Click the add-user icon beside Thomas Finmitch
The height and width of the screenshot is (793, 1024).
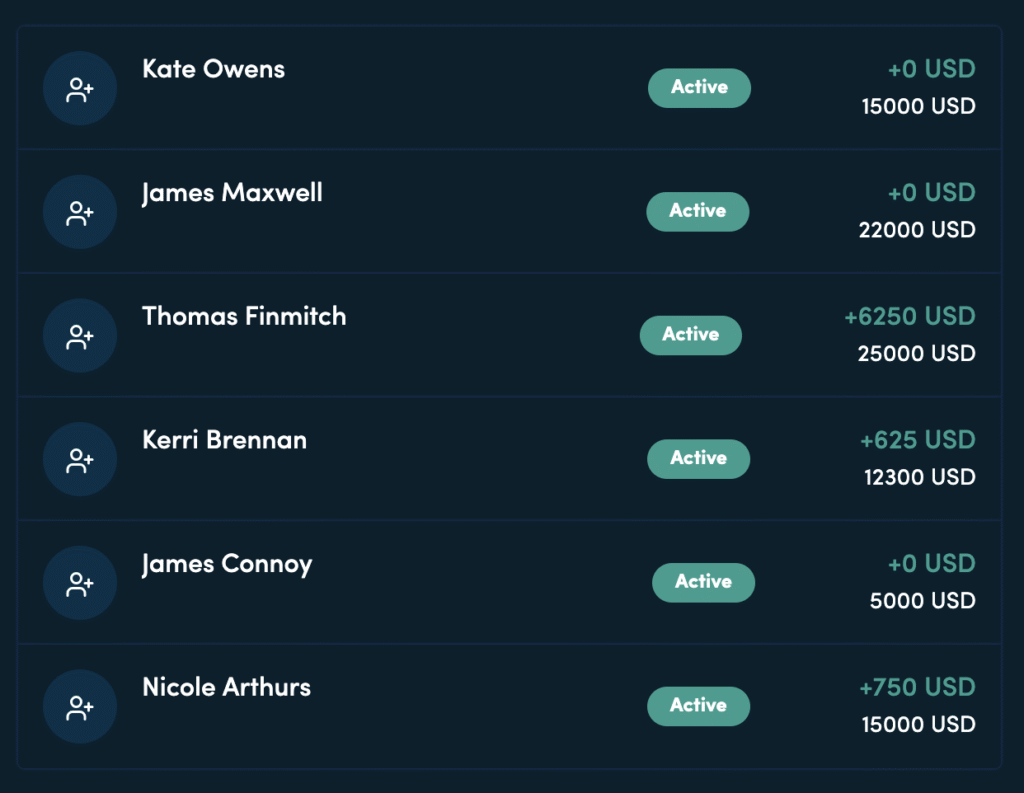(80, 336)
